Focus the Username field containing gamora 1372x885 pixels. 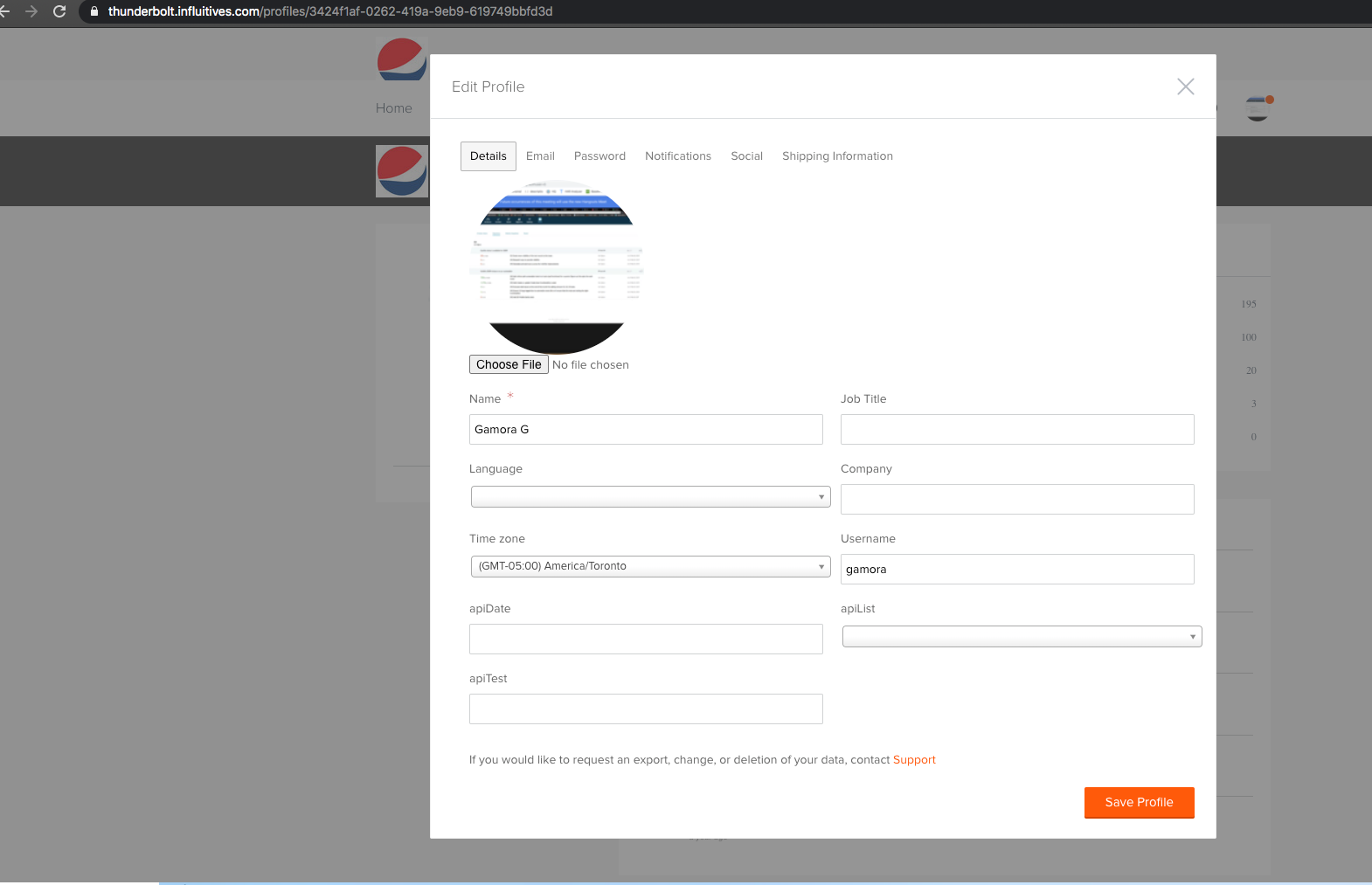(x=1017, y=570)
